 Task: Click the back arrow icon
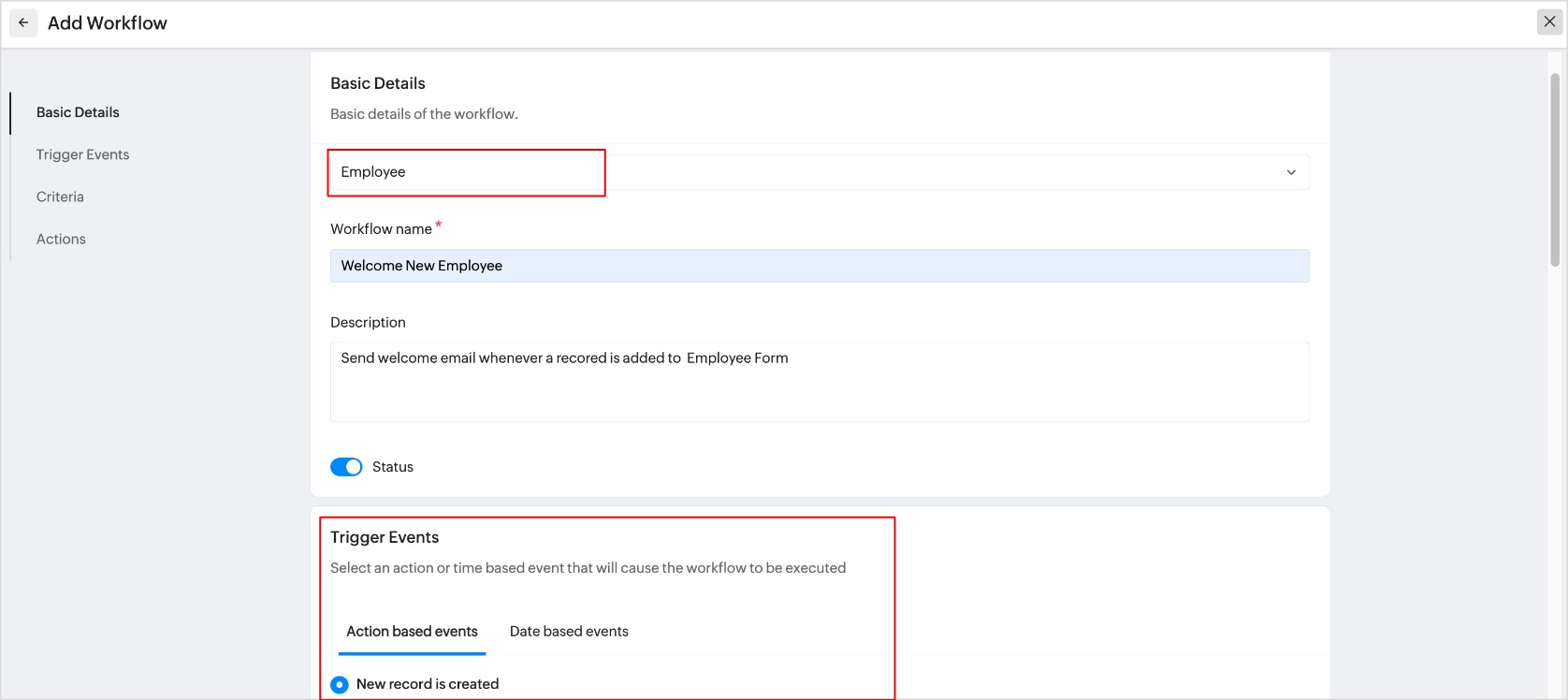(x=23, y=22)
